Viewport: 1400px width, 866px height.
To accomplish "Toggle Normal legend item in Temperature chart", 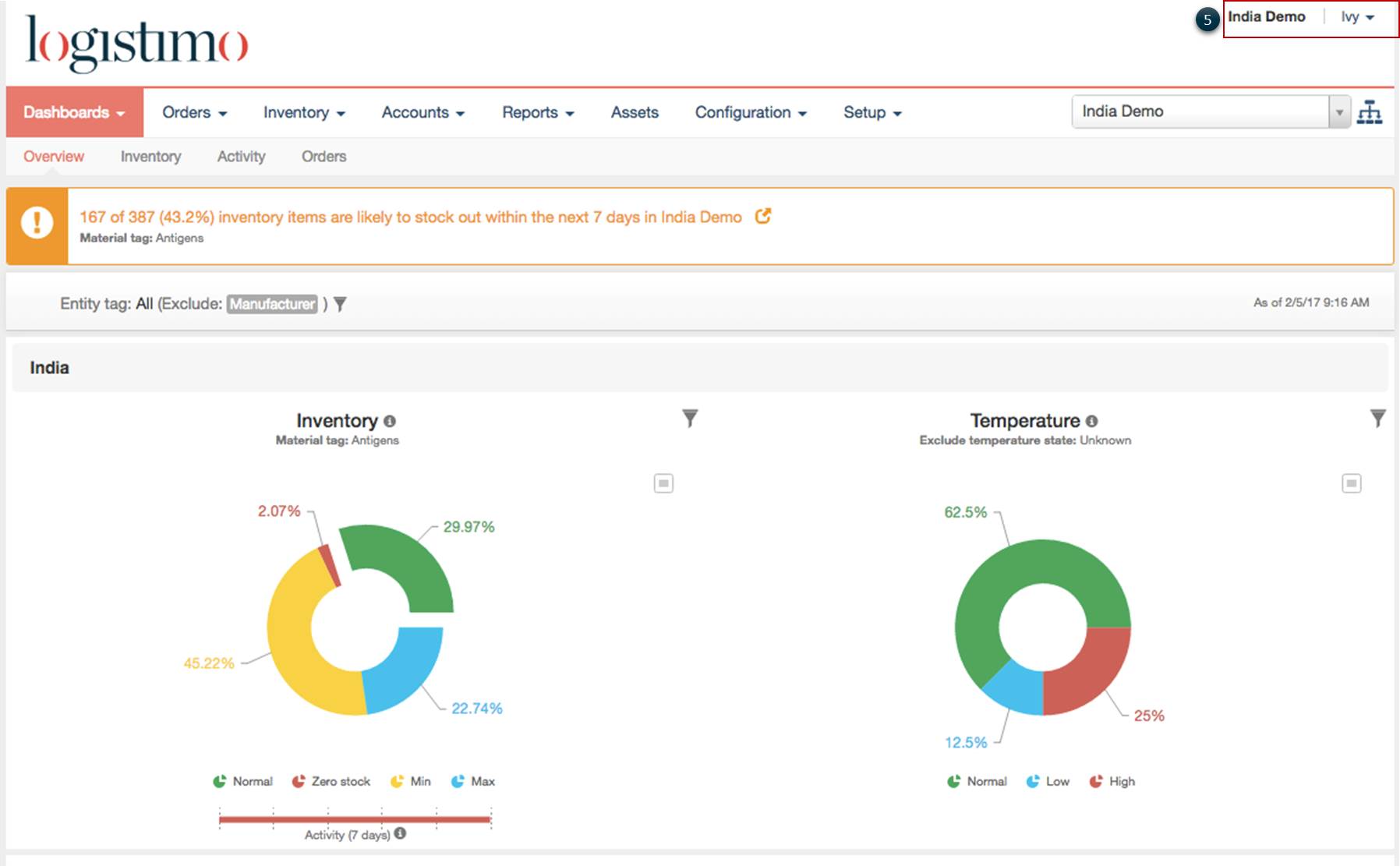I will tap(977, 781).
